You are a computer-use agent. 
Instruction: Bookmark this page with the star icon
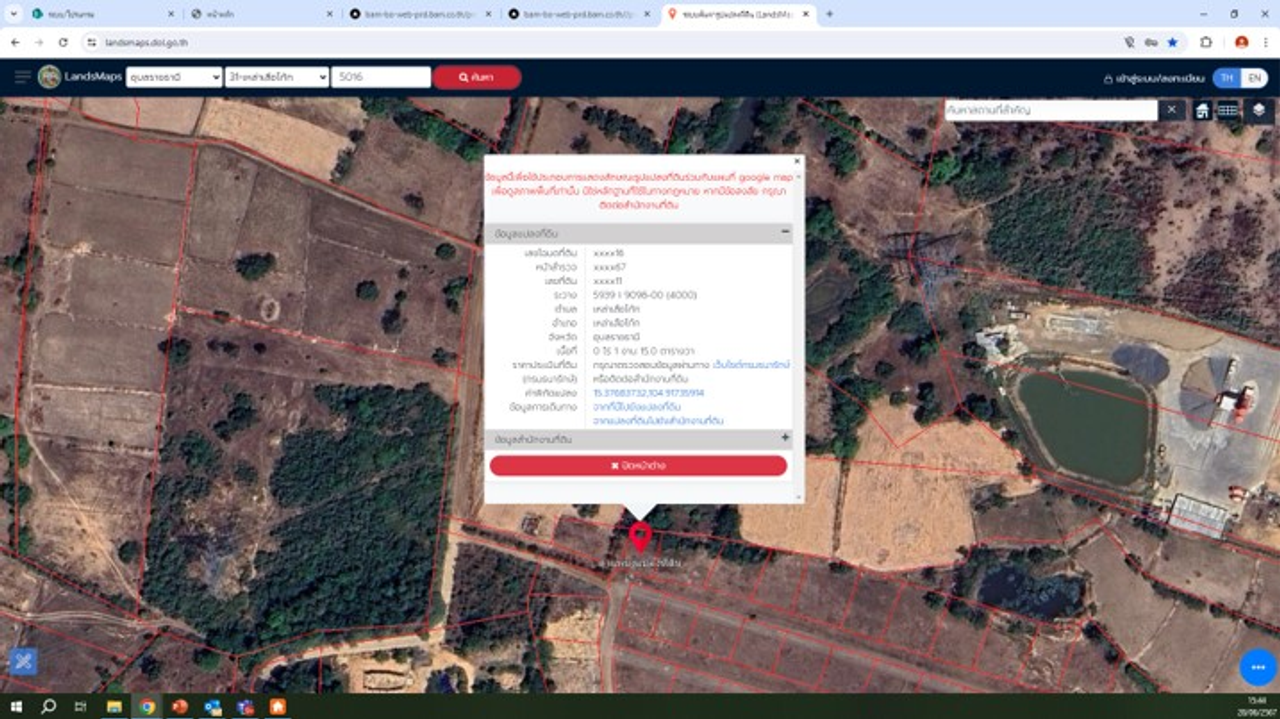[x=1172, y=43]
